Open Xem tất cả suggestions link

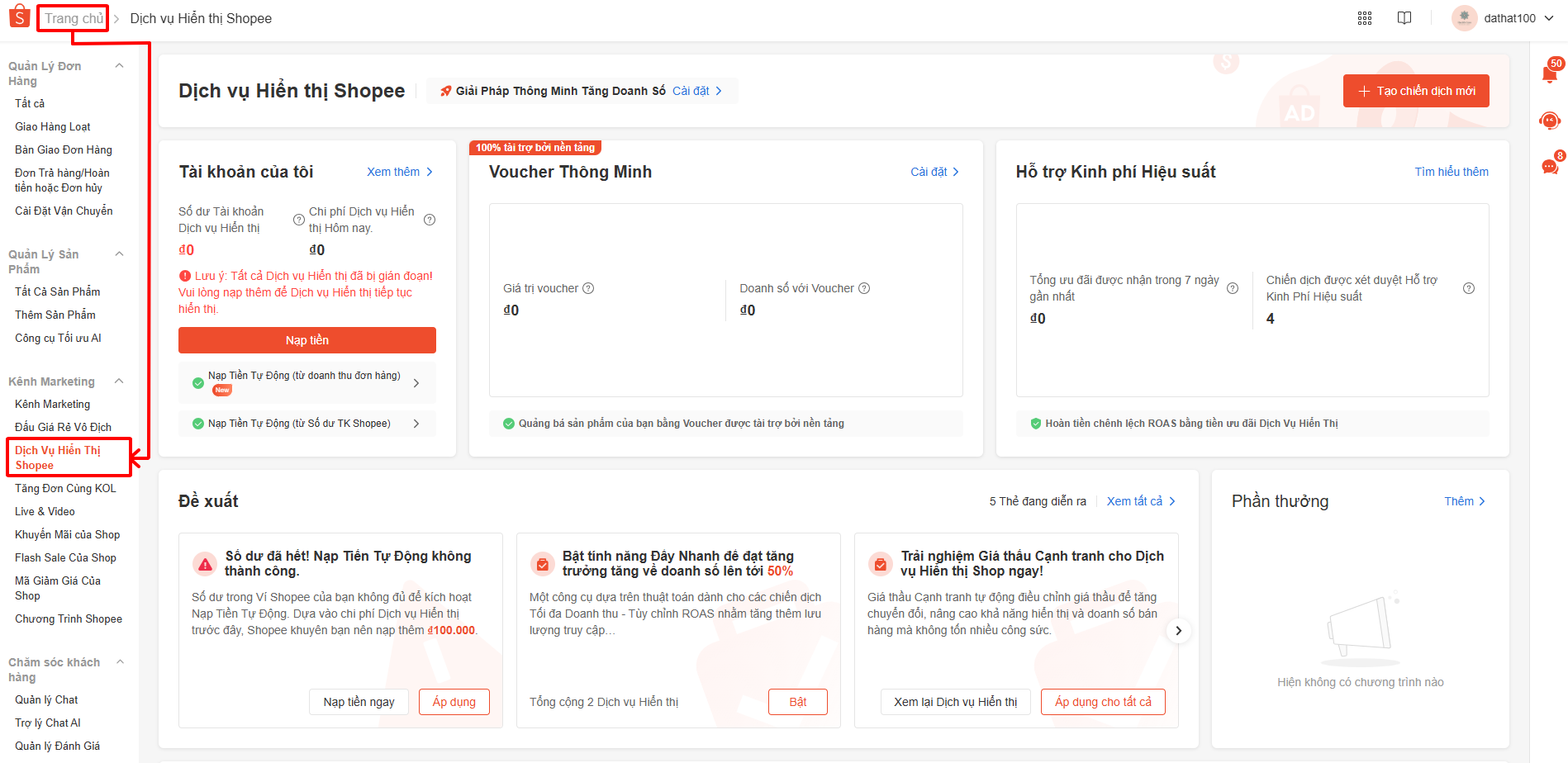click(x=1140, y=501)
